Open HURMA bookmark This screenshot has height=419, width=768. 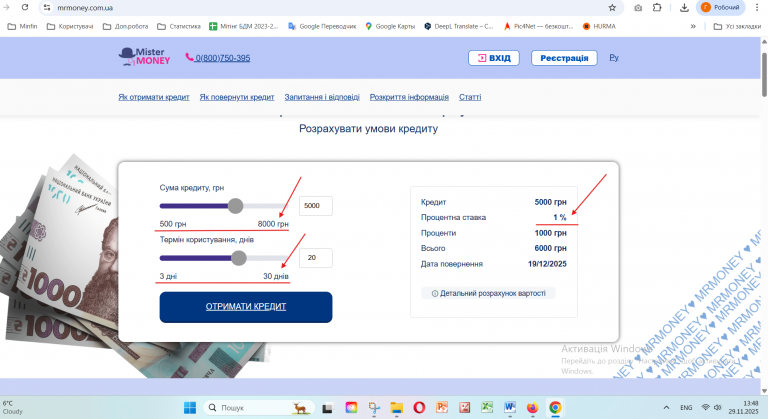coord(599,26)
